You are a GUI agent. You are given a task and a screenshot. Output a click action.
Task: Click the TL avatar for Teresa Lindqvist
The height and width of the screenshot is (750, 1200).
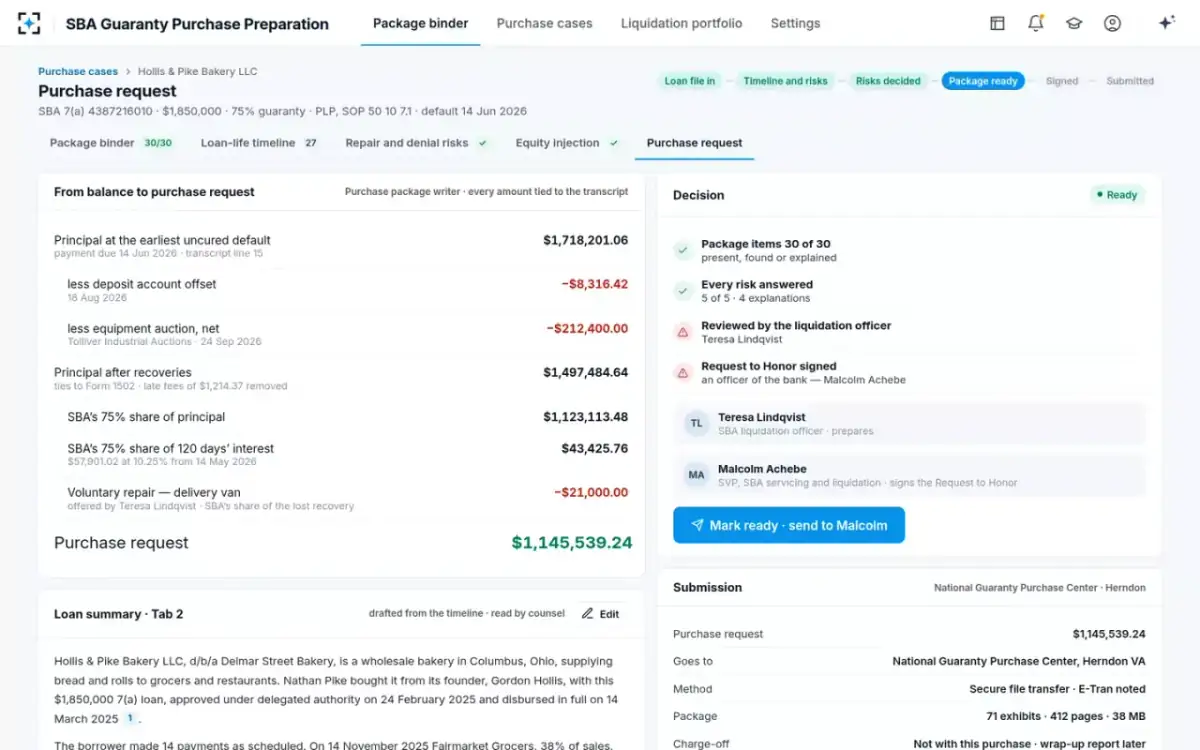696,424
